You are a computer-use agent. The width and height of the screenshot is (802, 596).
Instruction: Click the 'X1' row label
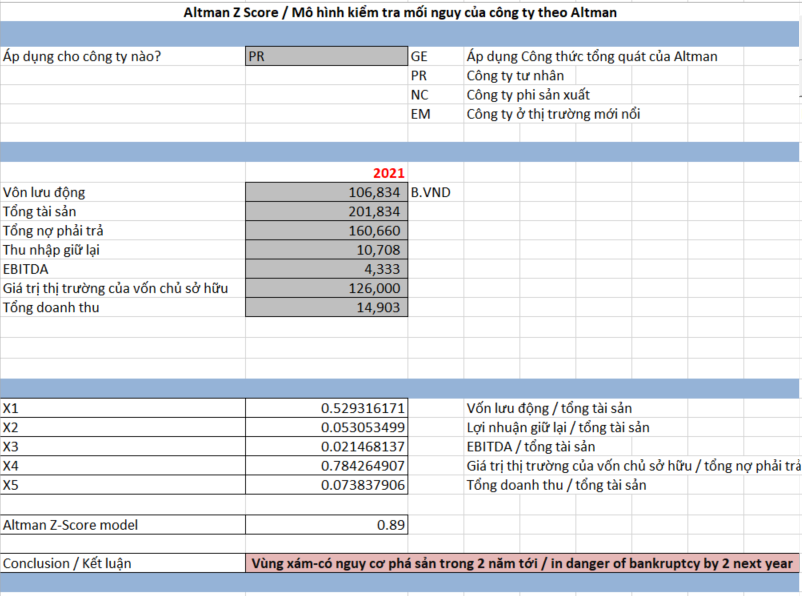click(11, 408)
